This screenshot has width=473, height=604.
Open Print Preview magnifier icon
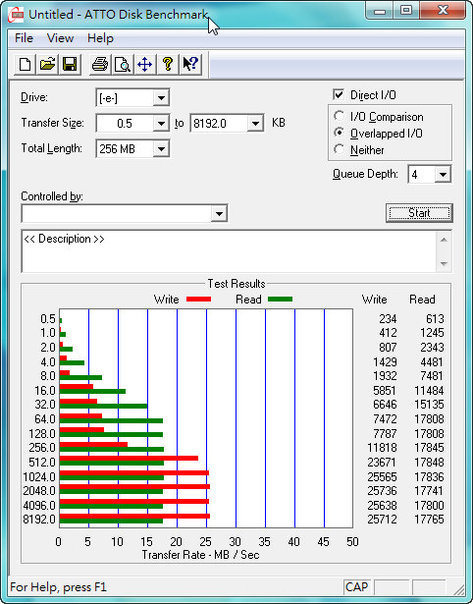[x=122, y=64]
